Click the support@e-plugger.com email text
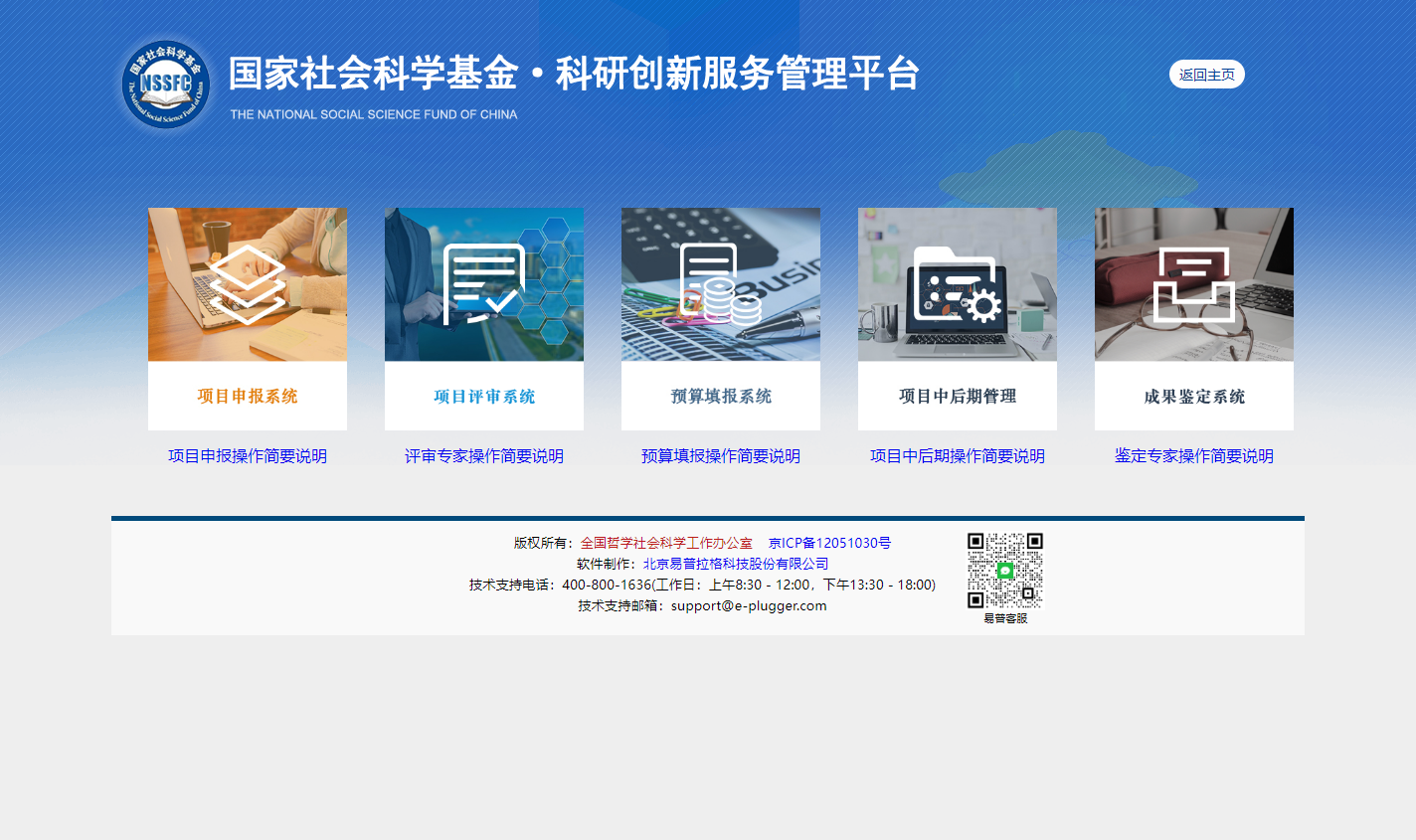This screenshot has height=840, width=1416. click(749, 605)
